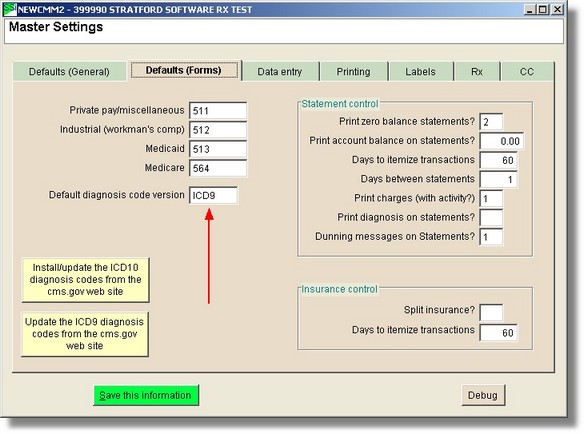Image resolution: width=584 pixels, height=434 pixels.
Task: Focus Statement control Days to itemize transactions field
Action: click(x=498, y=160)
